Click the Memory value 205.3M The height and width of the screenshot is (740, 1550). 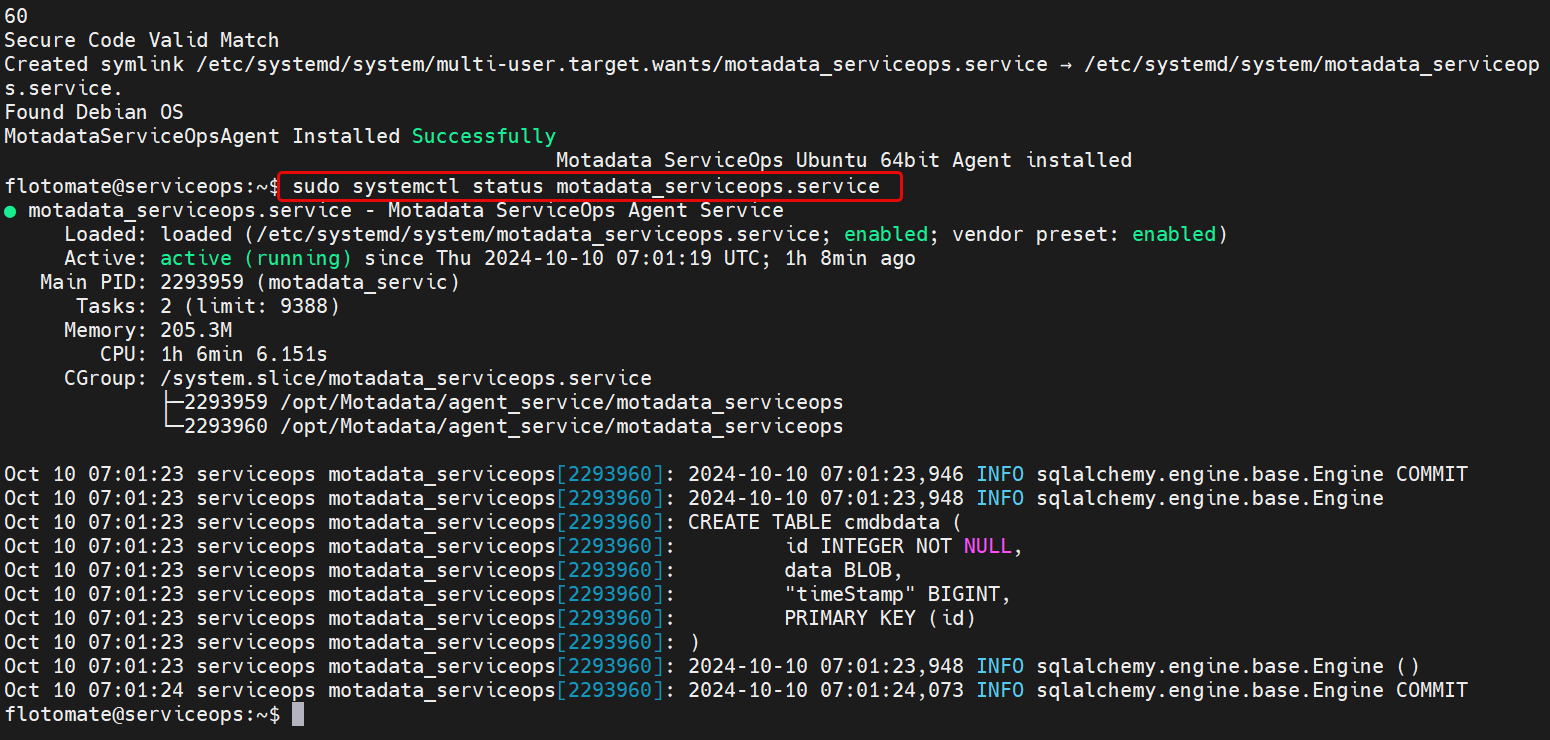[196, 330]
